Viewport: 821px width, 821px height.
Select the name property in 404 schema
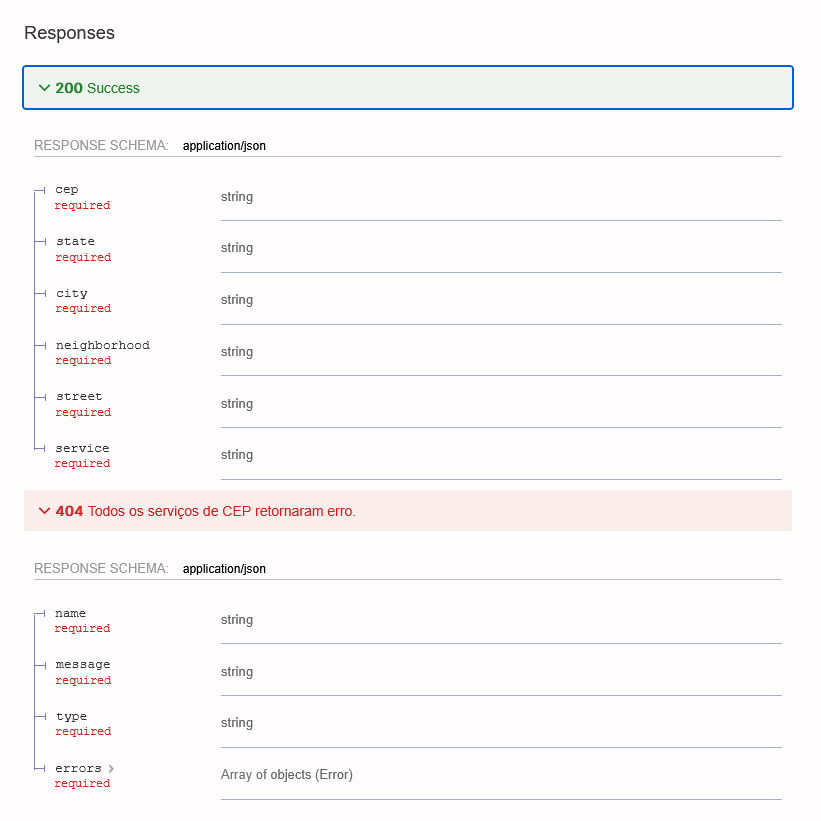coord(71,614)
